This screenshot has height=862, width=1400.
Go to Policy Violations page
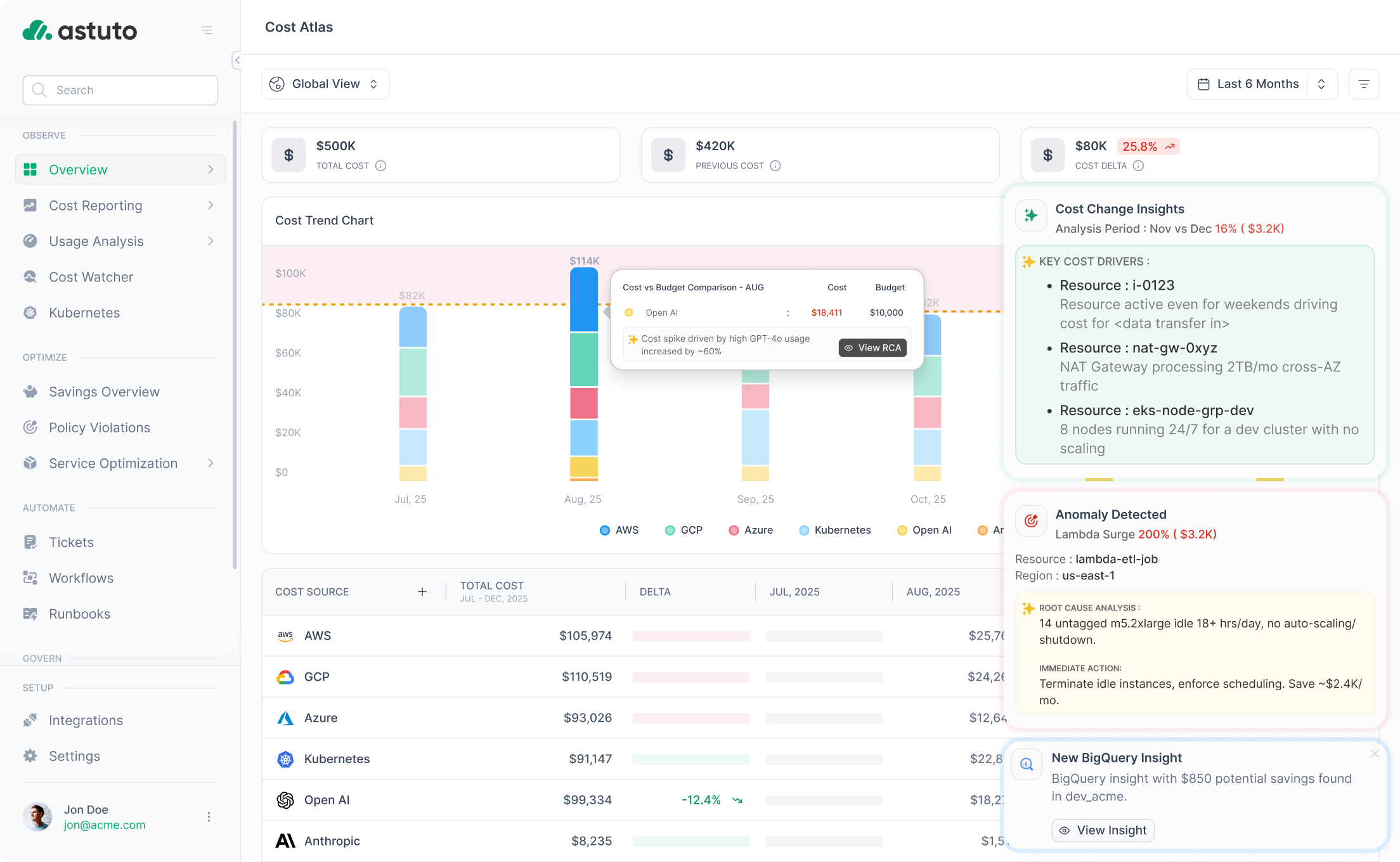(x=100, y=428)
